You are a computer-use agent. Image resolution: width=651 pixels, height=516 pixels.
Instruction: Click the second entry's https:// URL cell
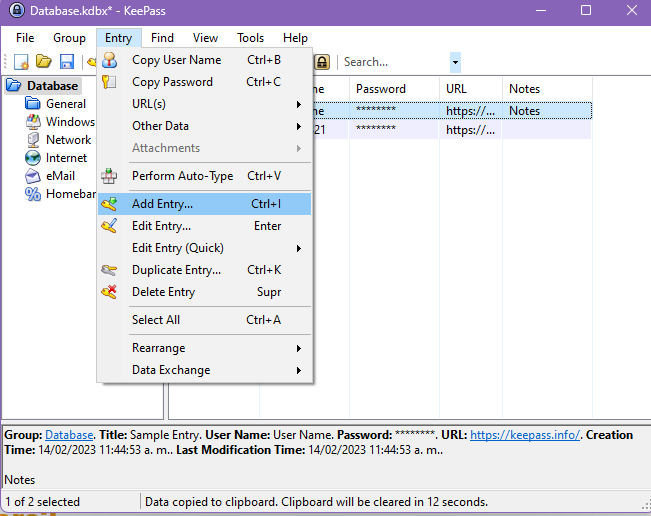tap(471, 130)
